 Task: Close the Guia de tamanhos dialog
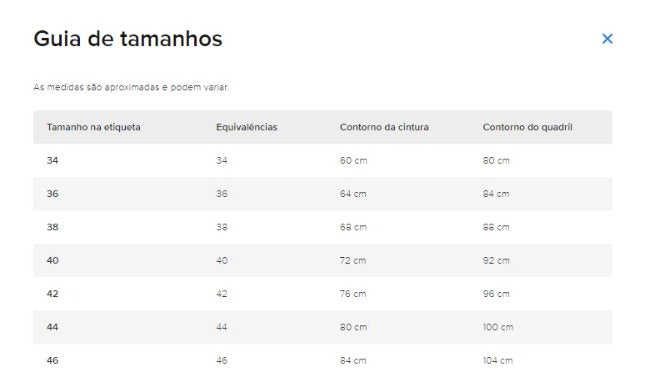coord(607,39)
